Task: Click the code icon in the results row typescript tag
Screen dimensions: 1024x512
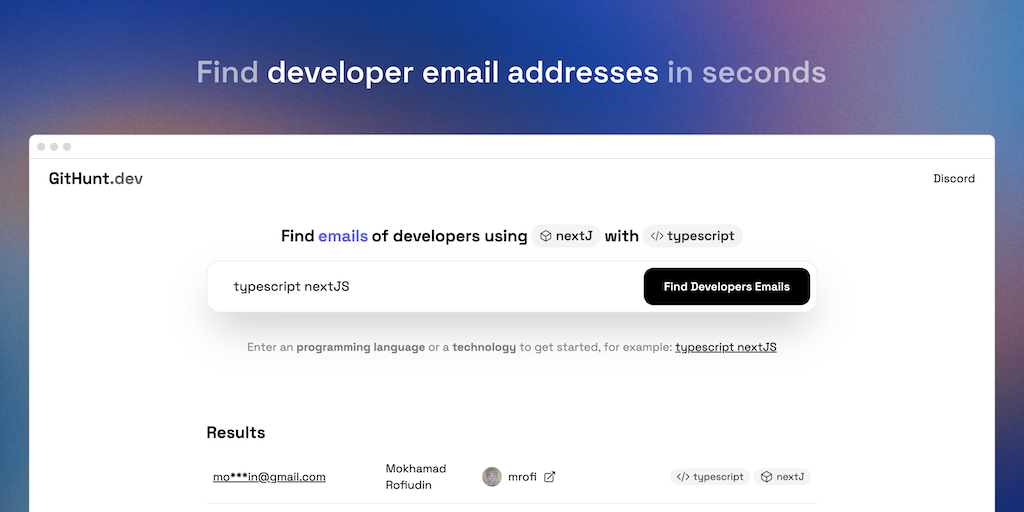Action: (682, 477)
